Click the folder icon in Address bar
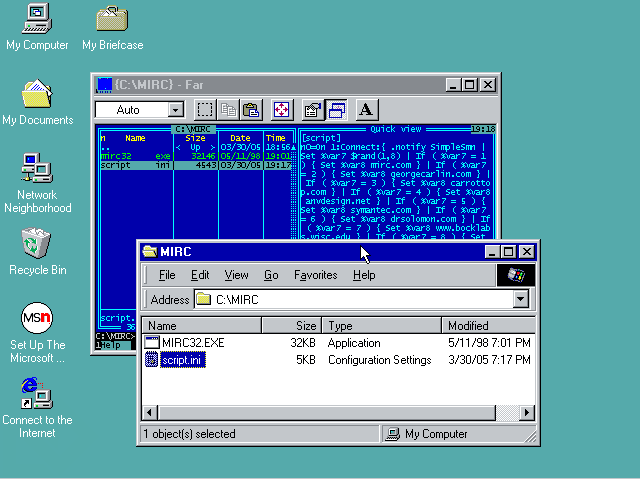This screenshot has height=480, width=640. pyautogui.click(x=203, y=300)
